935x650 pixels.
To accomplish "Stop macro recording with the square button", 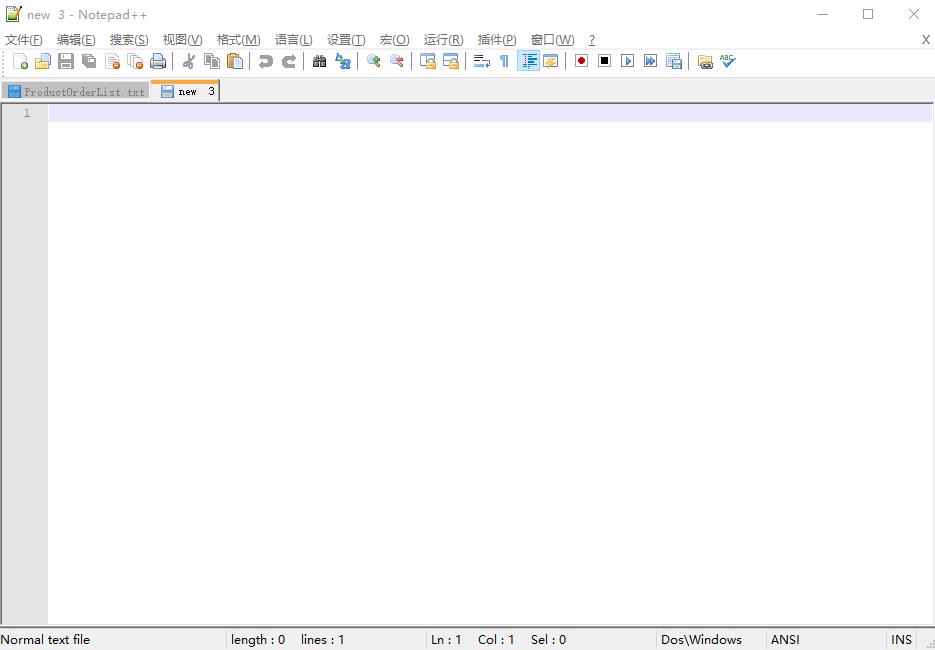I will [x=605, y=61].
